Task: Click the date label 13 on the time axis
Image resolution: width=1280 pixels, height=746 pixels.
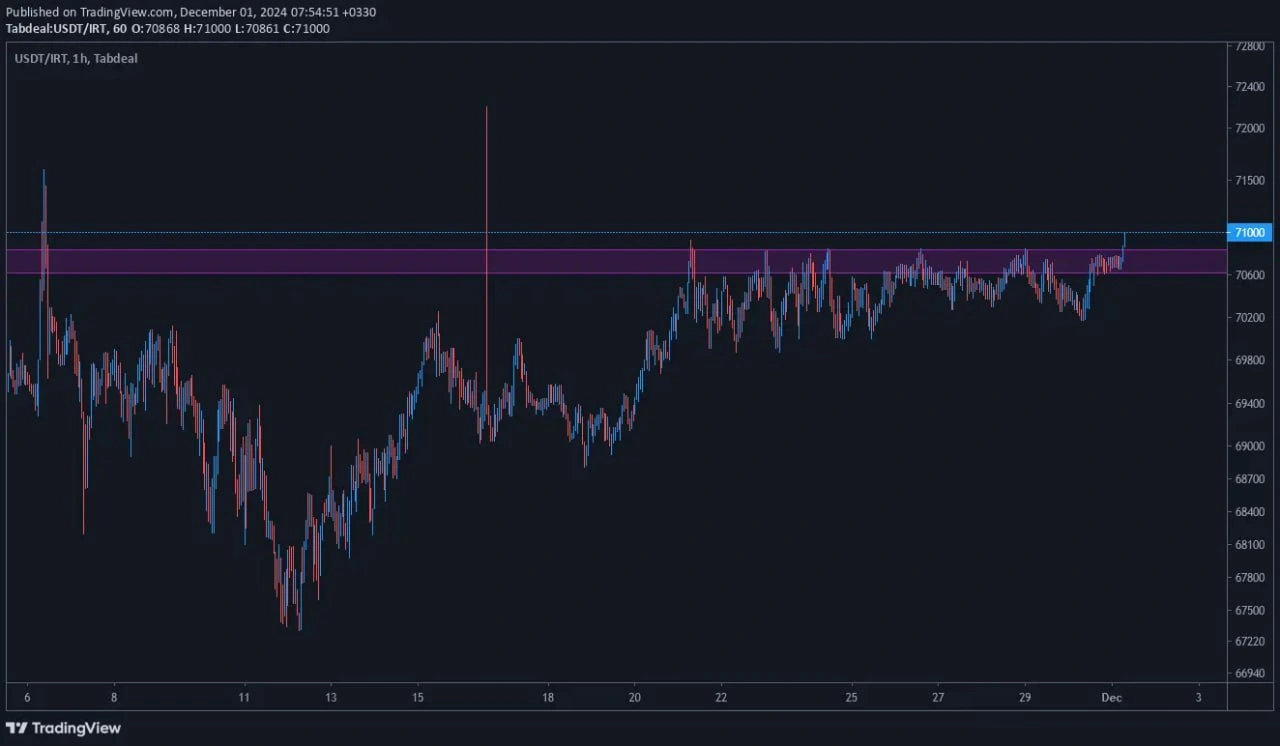Action: click(331, 697)
